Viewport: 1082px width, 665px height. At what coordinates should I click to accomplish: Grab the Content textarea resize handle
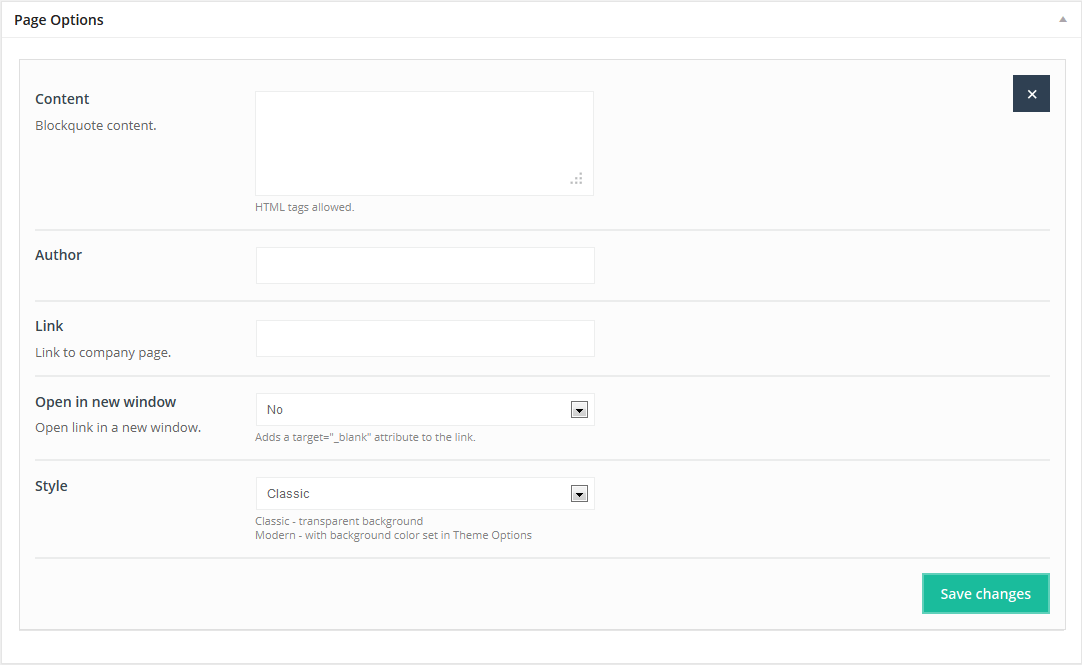[x=577, y=179]
